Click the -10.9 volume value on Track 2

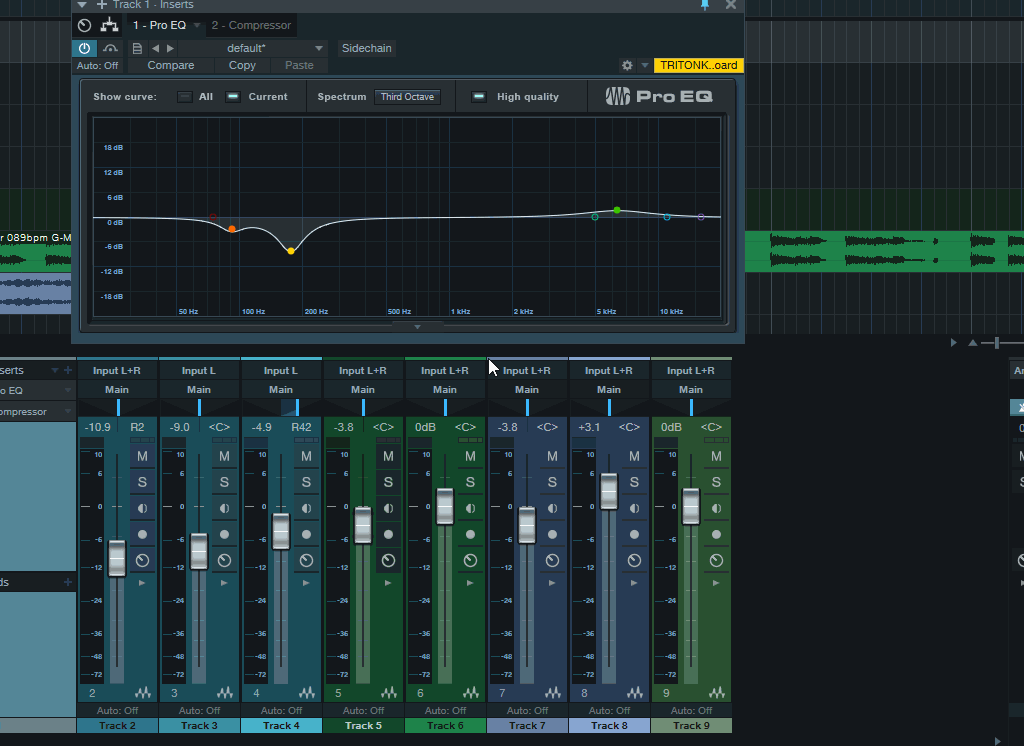coord(98,427)
